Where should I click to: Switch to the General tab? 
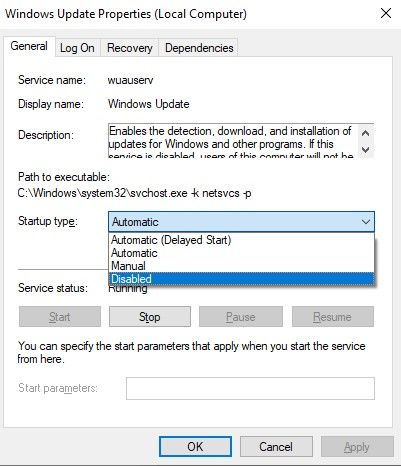tap(29, 46)
